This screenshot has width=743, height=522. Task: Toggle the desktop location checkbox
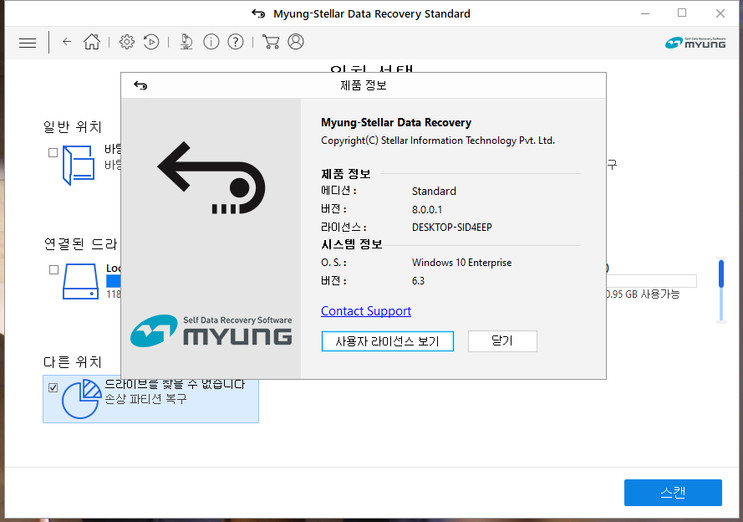53,153
